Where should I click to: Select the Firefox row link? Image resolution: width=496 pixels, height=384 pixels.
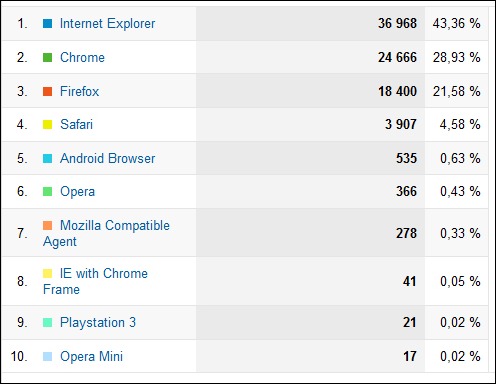(79, 91)
